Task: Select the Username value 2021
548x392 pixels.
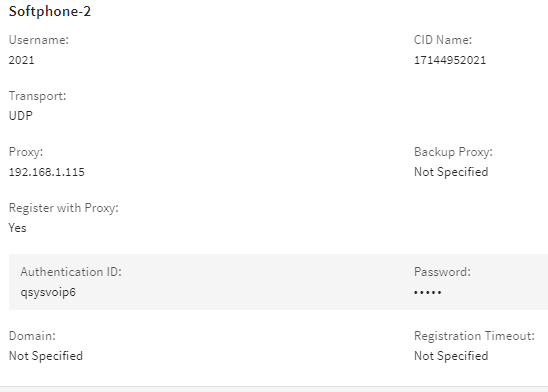Action: point(22,60)
